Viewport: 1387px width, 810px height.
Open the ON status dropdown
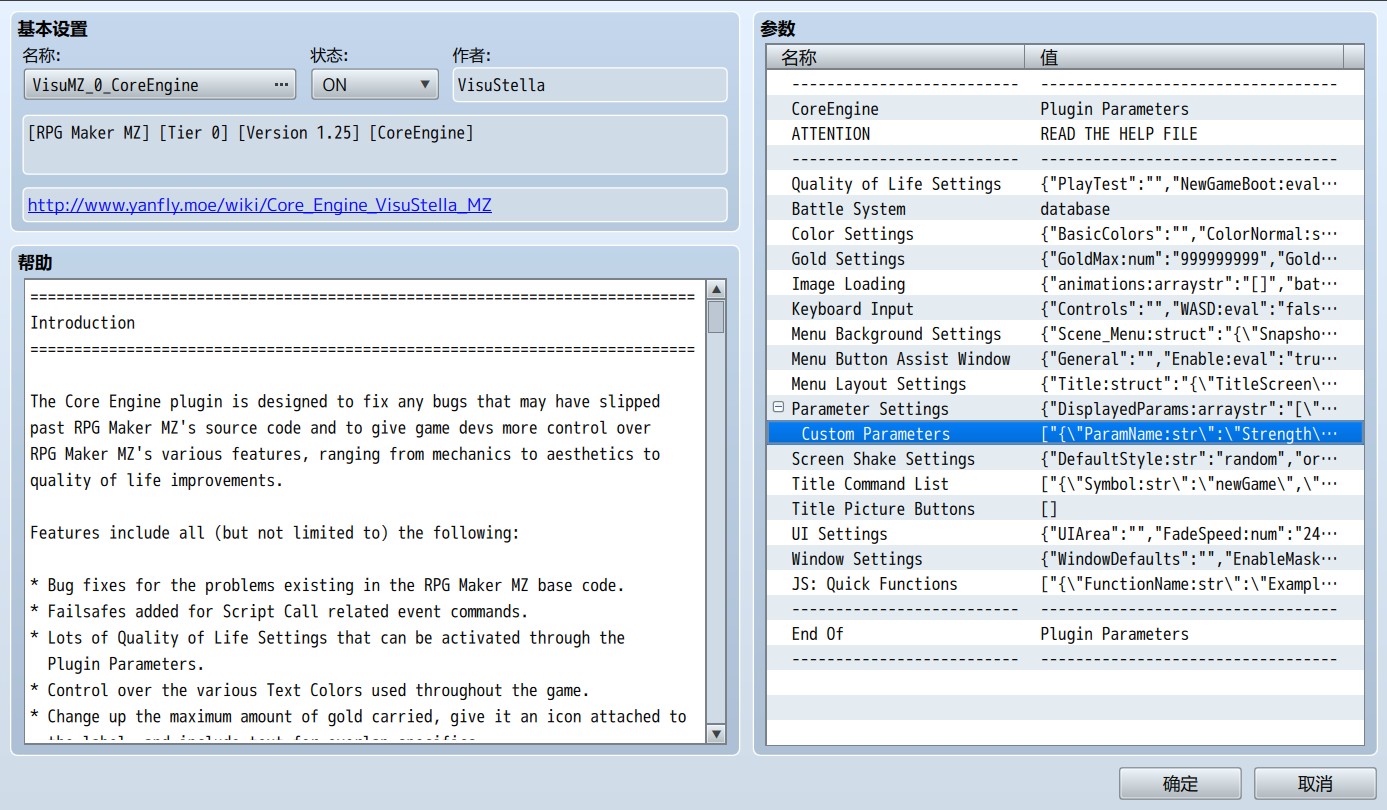[375, 85]
